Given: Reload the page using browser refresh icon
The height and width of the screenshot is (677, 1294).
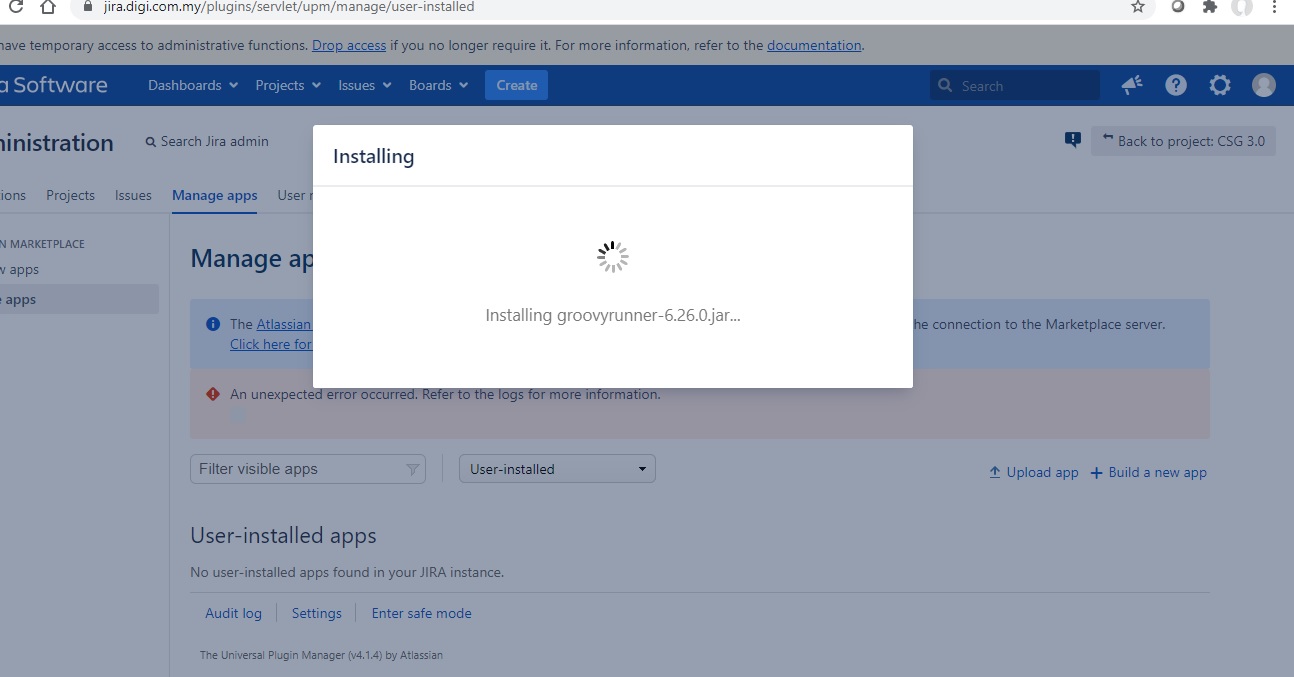Looking at the screenshot, I should [15, 7].
